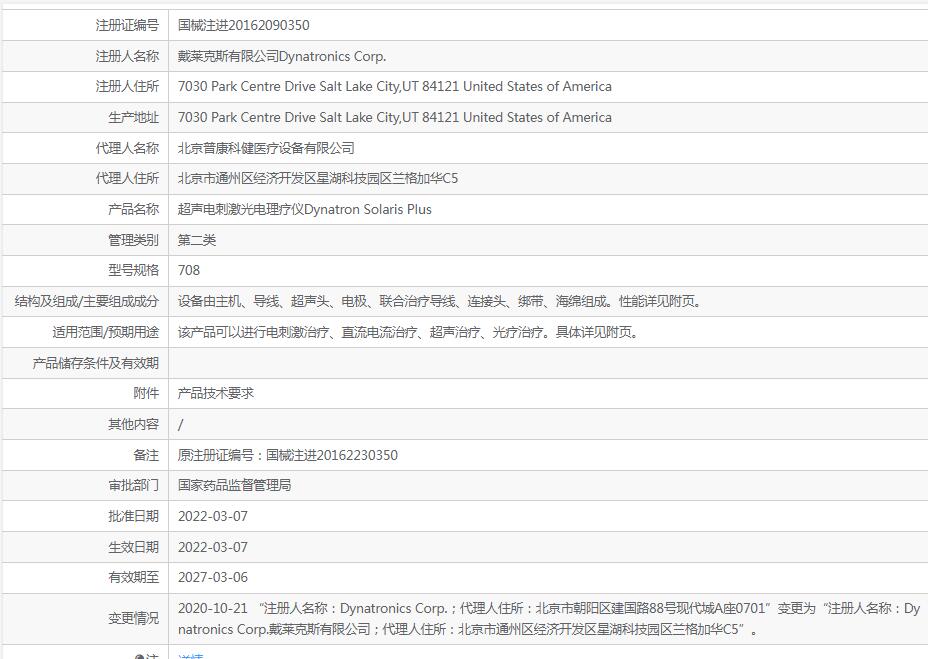The image size is (928, 659).
Task: Select the 有效期至 label
Action: pyautogui.click(x=133, y=577)
